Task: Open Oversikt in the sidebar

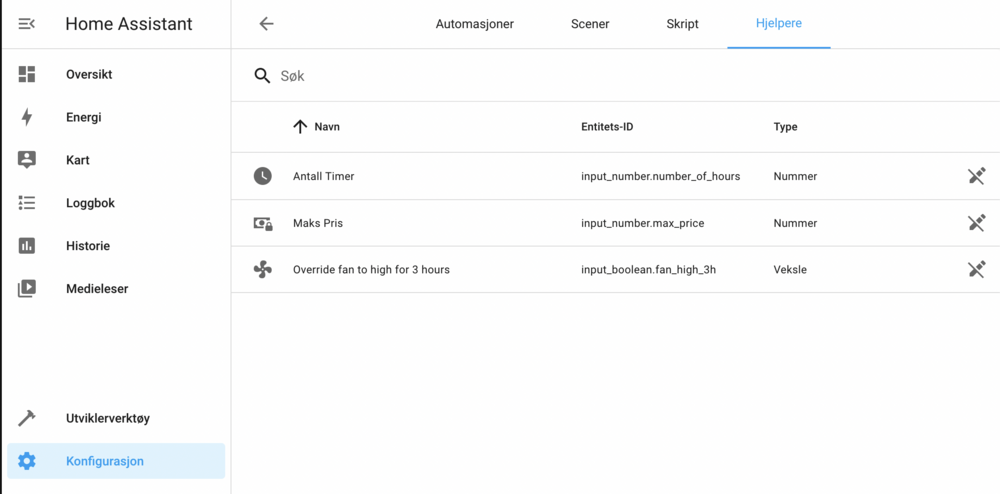Action: pyautogui.click(x=89, y=75)
